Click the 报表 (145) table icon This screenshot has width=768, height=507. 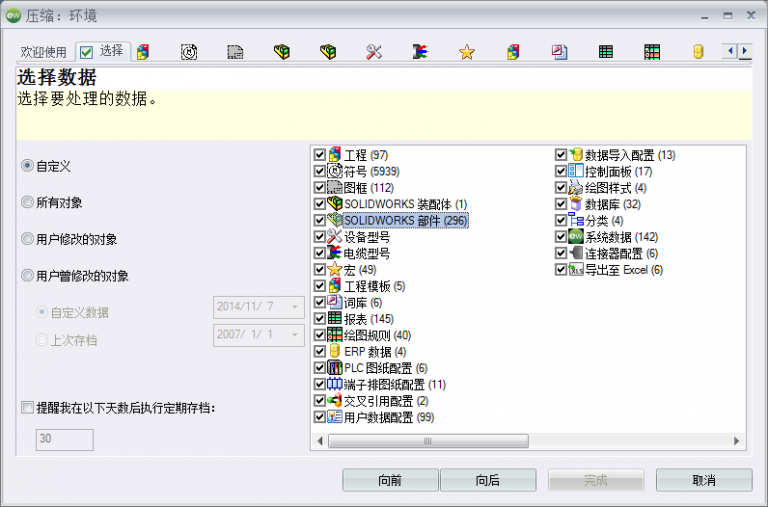[335, 318]
